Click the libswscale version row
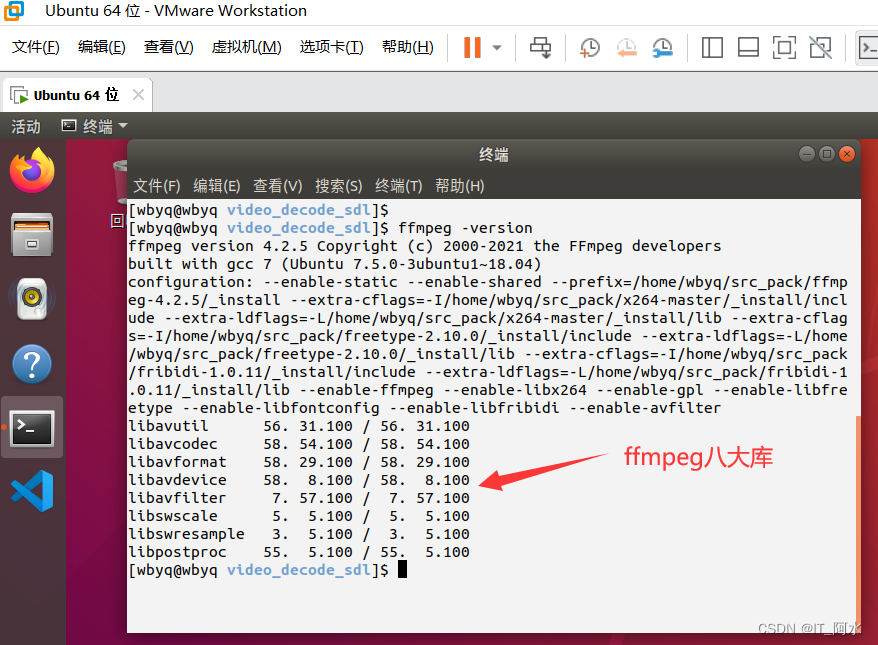 (x=299, y=516)
